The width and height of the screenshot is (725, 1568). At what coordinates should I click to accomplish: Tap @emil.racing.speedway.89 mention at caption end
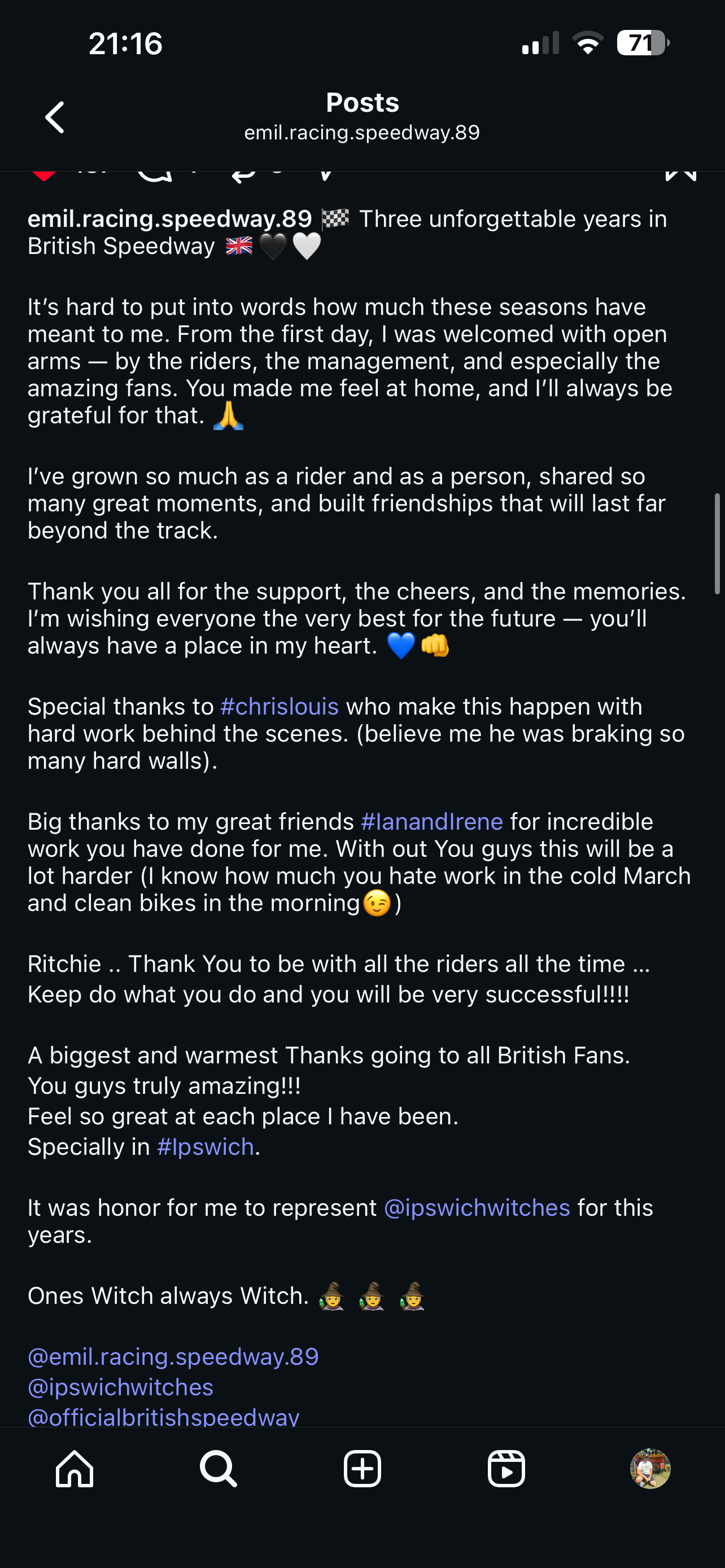(173, 1357)
